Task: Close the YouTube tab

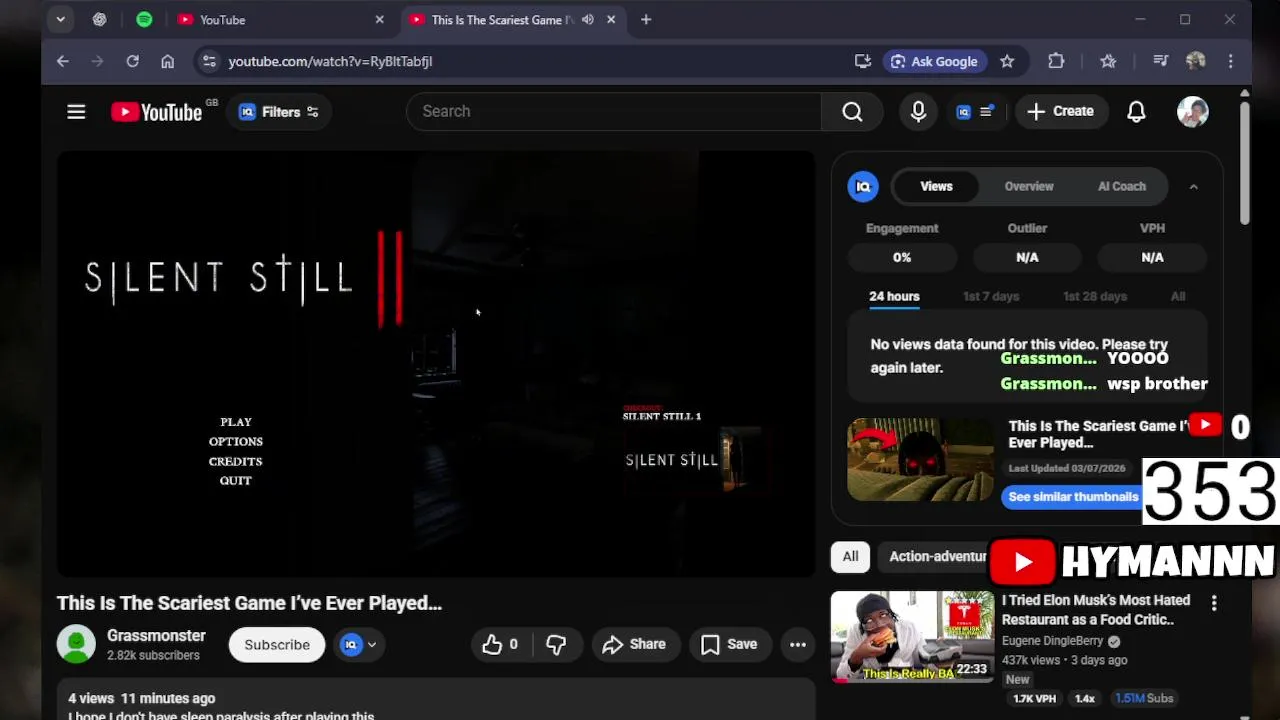Action: [379, 20]
